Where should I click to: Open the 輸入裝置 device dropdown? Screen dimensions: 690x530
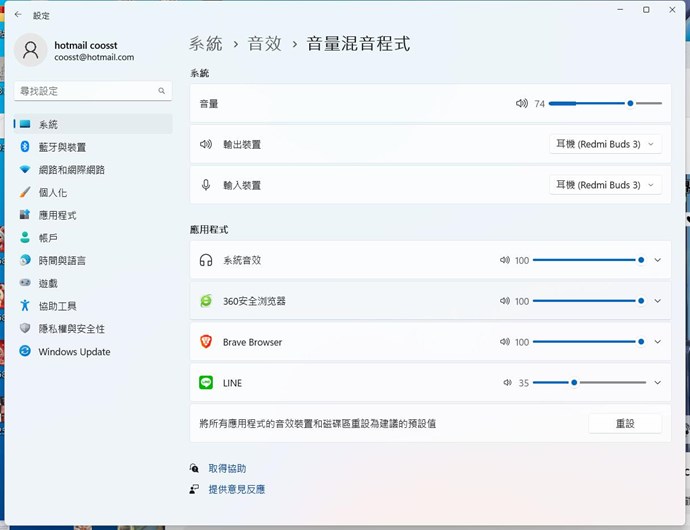605,185
